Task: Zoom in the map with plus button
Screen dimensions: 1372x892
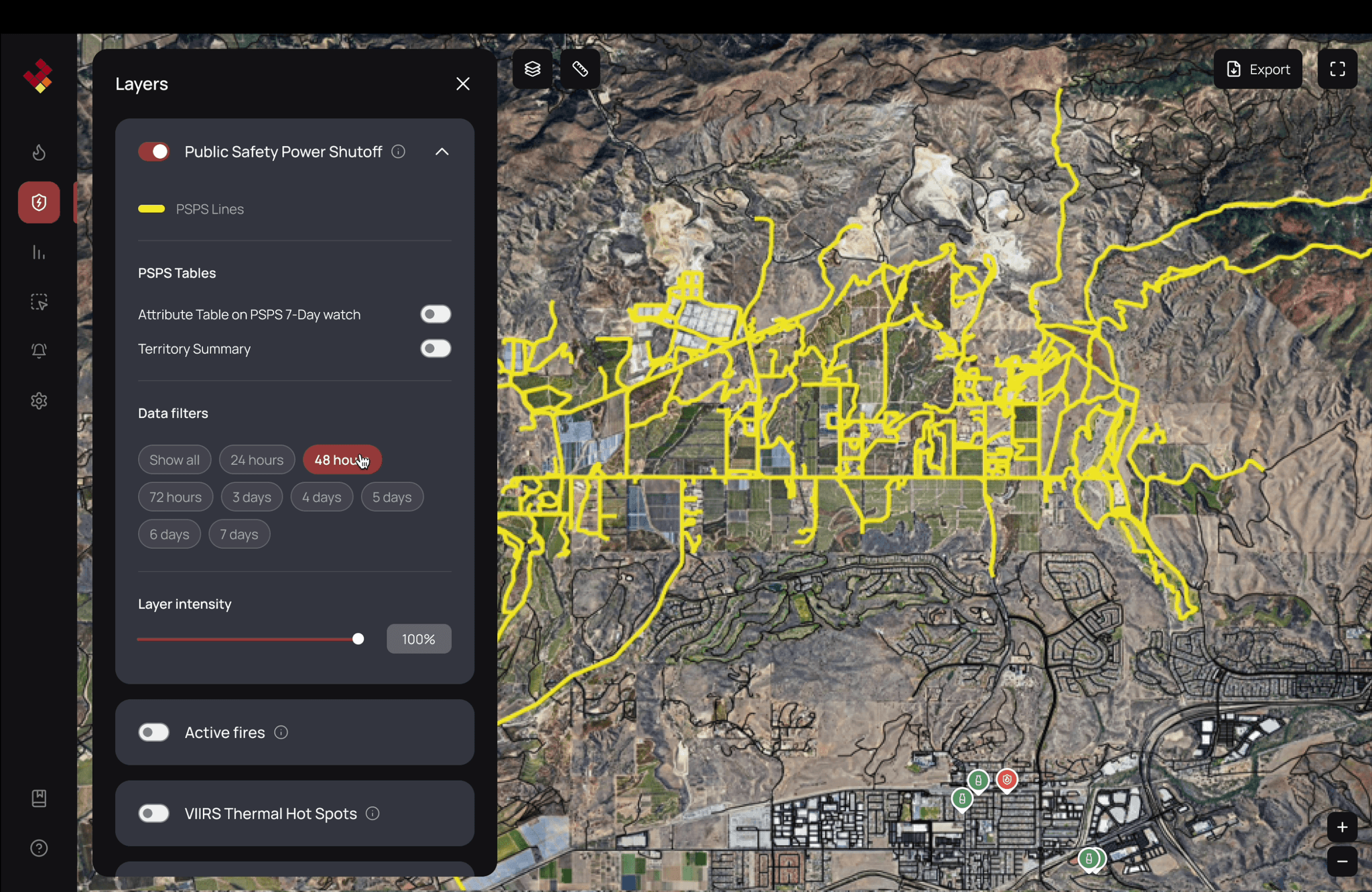Action: (x=1342, y=828)
